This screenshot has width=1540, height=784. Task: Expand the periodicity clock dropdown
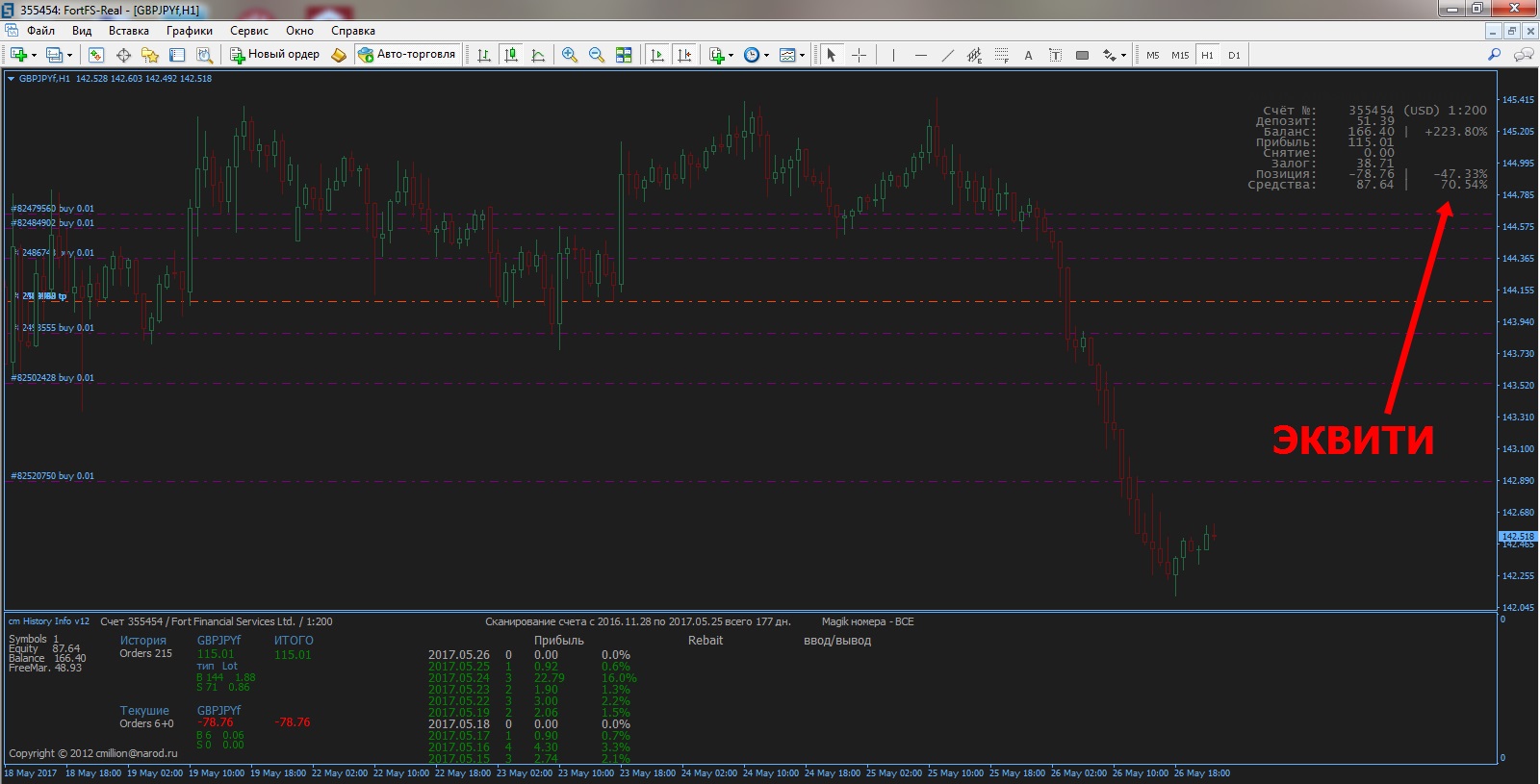pos(767,55)
